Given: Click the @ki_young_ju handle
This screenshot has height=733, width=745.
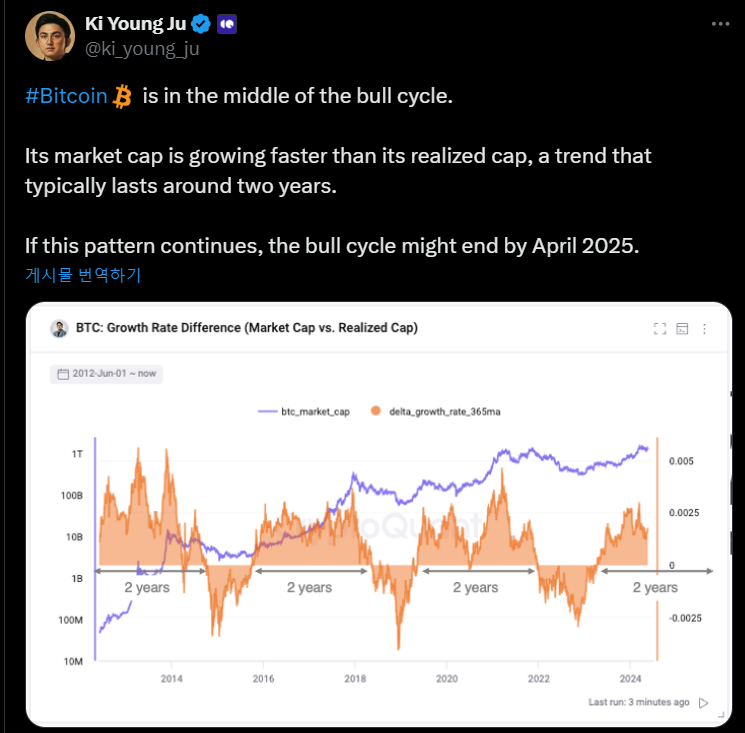Looking at the screenshot, I should 142,48.
